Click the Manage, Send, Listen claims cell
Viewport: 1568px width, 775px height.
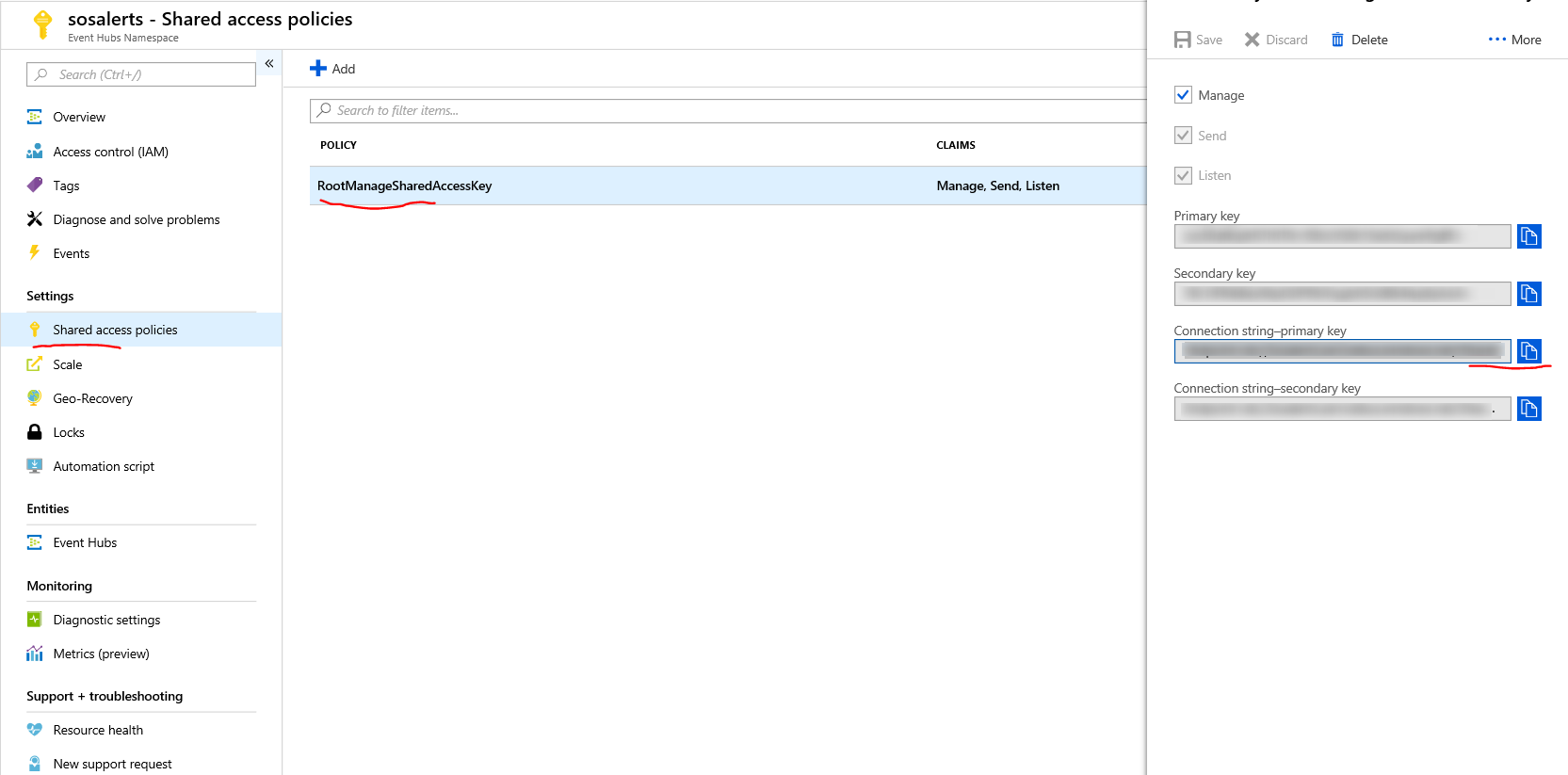998,186
